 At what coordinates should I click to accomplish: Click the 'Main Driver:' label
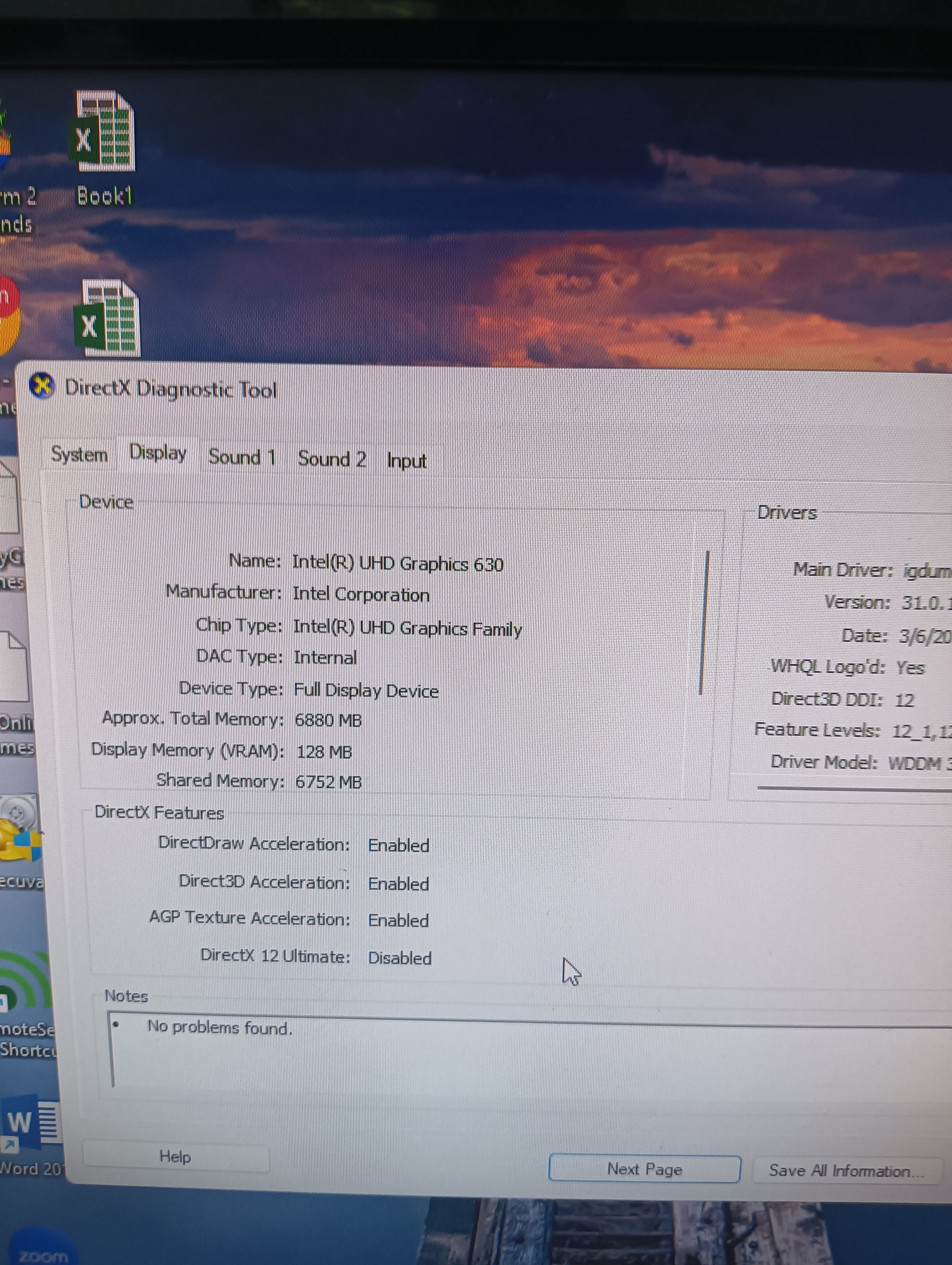pos(843,570)
